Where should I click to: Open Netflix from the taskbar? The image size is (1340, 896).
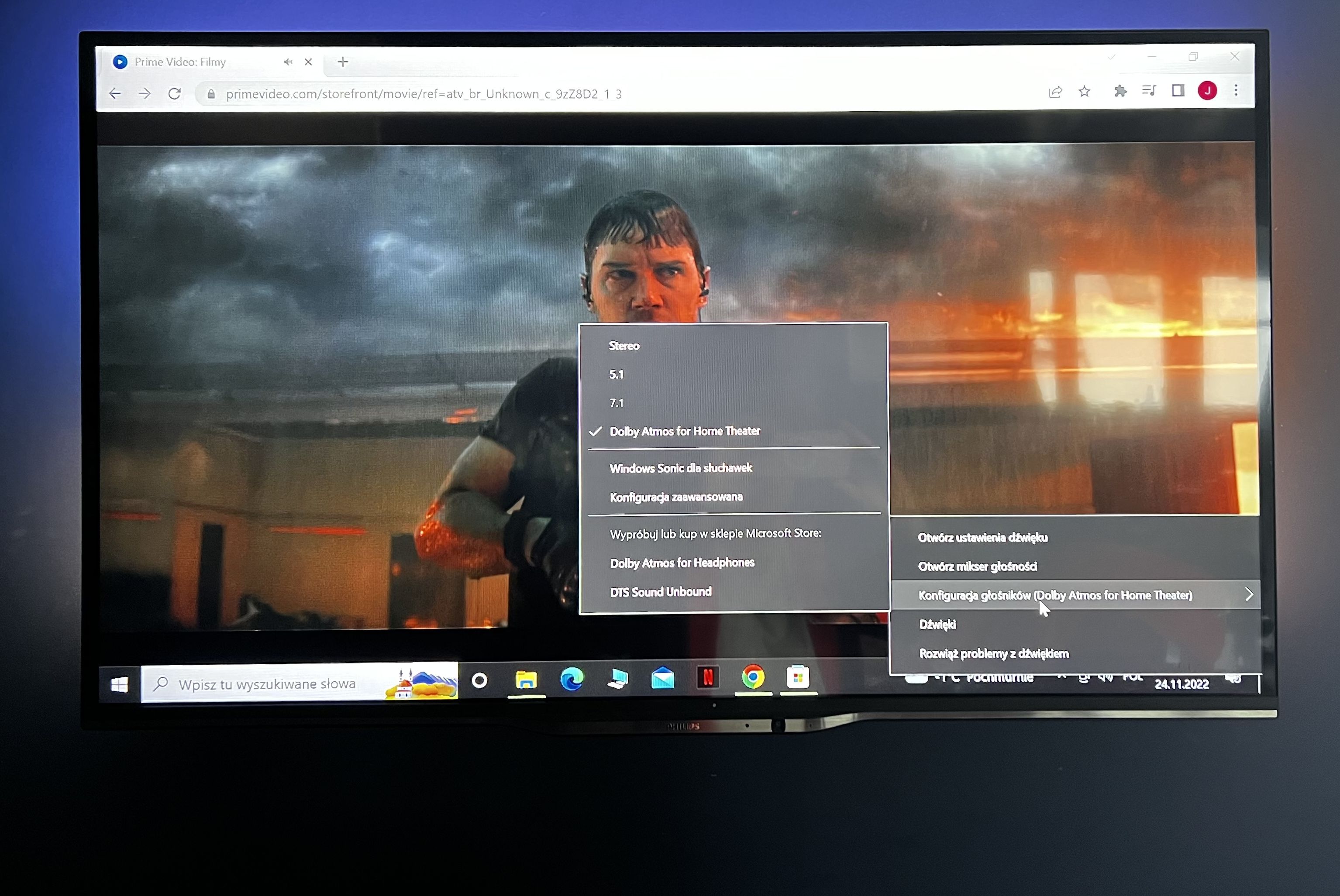pos(708,678)
